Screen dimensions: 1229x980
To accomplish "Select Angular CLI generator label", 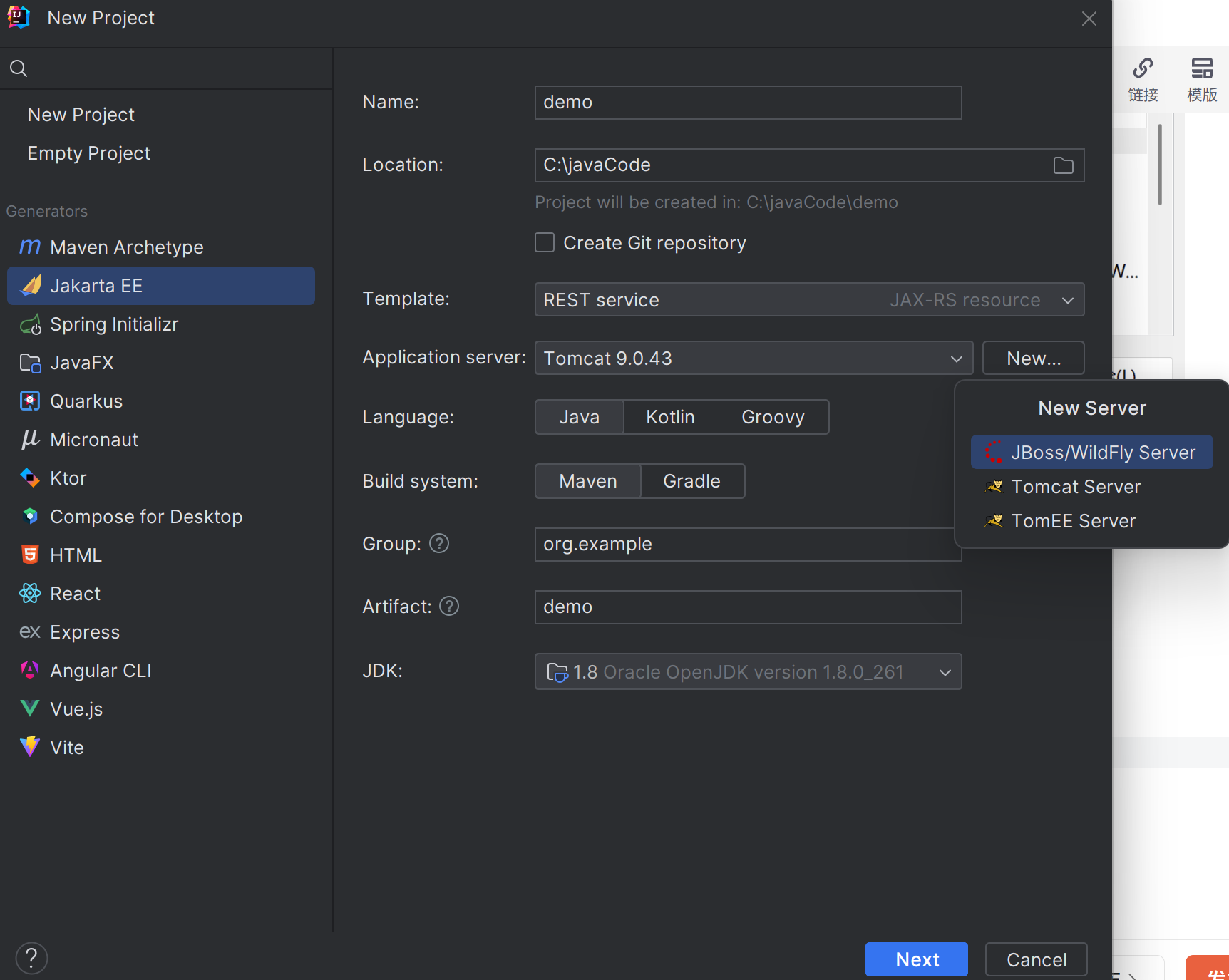I will click(x=101, y=671).
